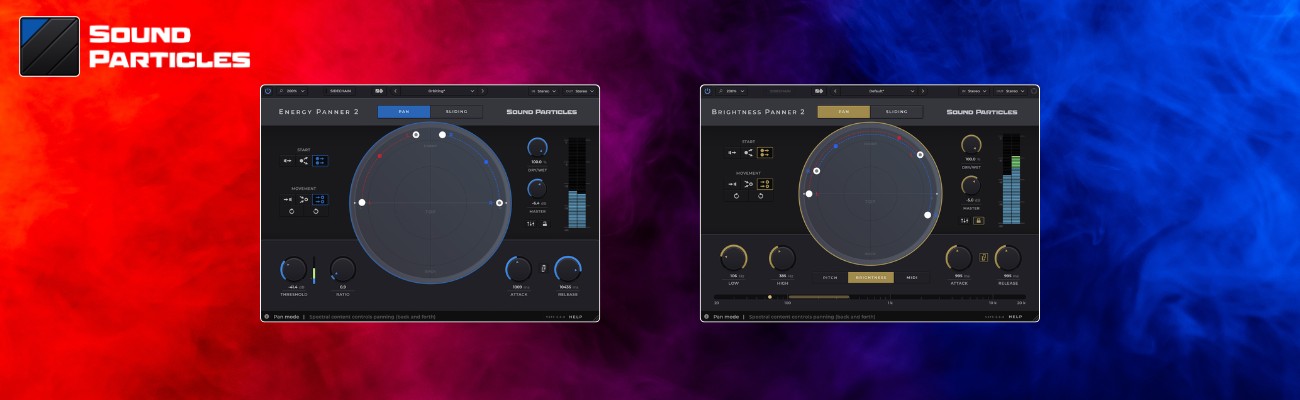
Task: Go to previous preset in Energy Panner
Action: [395, 91]
